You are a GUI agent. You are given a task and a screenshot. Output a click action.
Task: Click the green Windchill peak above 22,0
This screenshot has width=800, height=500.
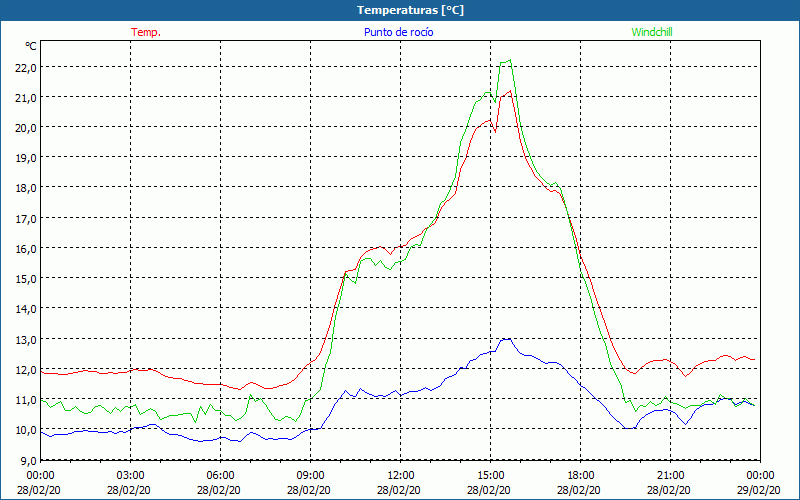510,60
